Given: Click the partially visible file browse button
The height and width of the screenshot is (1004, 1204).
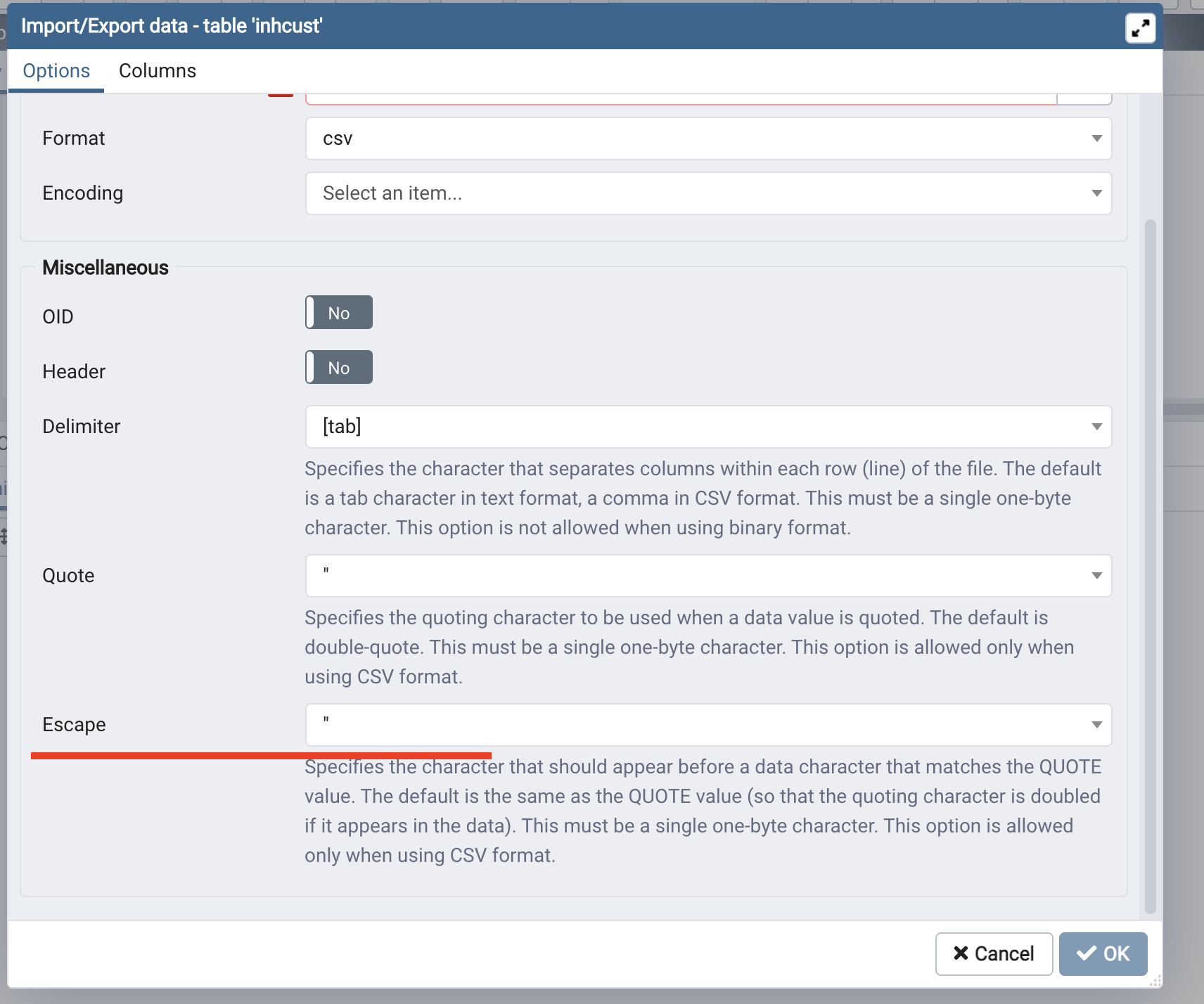Looking at the screenshot, I should click(x=1084, y=98).
